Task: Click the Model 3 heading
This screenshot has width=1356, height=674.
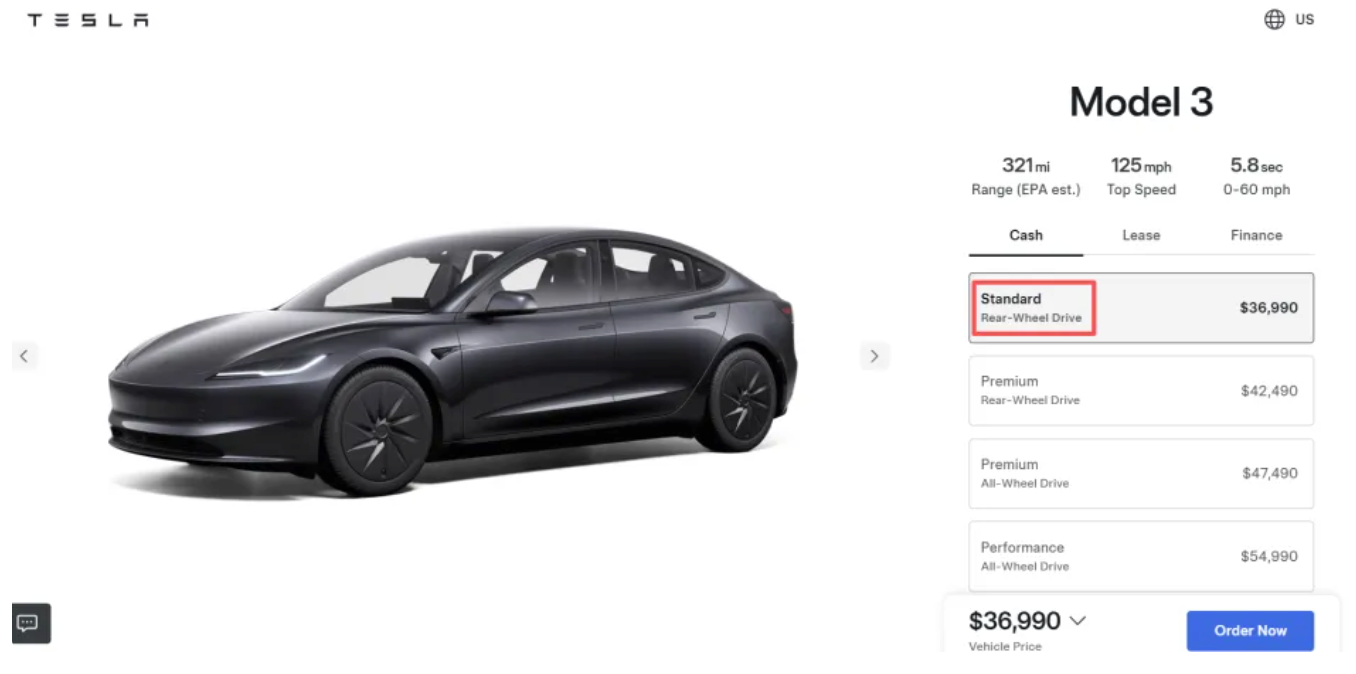Action: point(1141,101)
